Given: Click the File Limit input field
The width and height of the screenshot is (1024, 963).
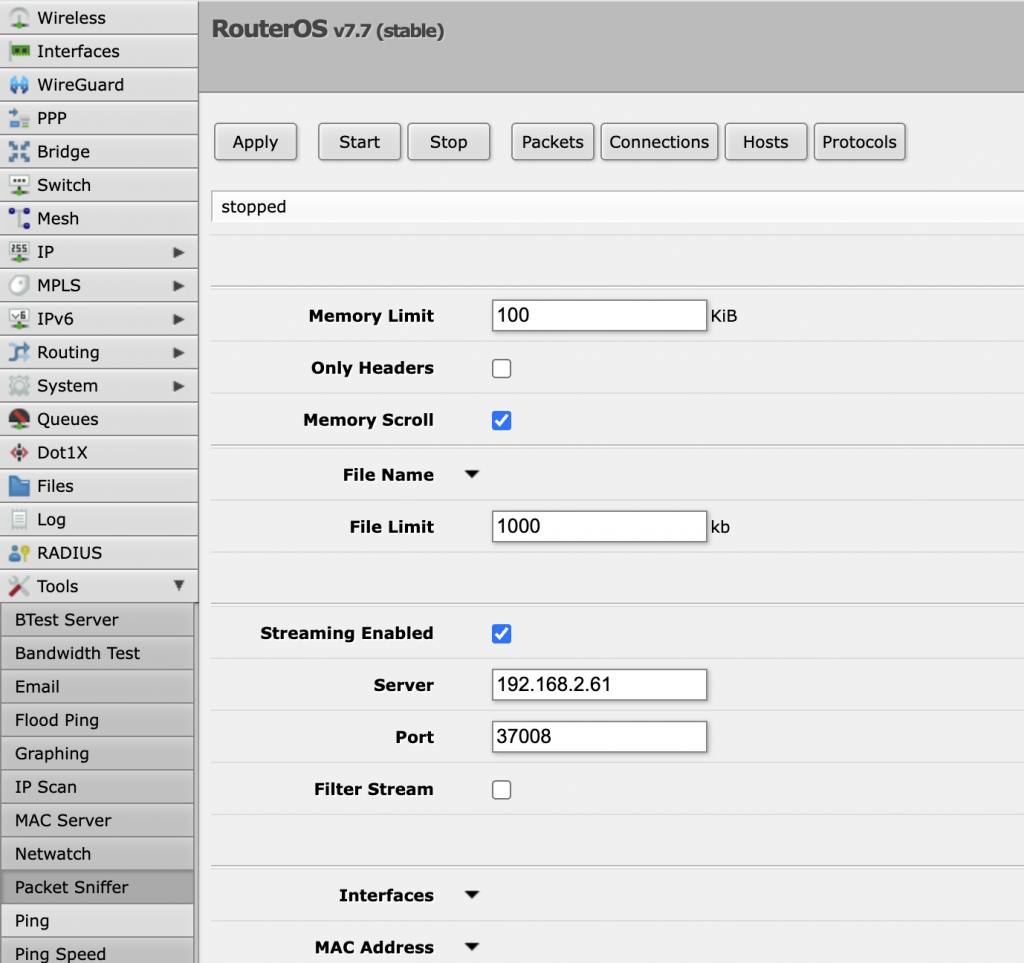Looking at the screenshot, I should pyautogui.click(x=599, y=526).
